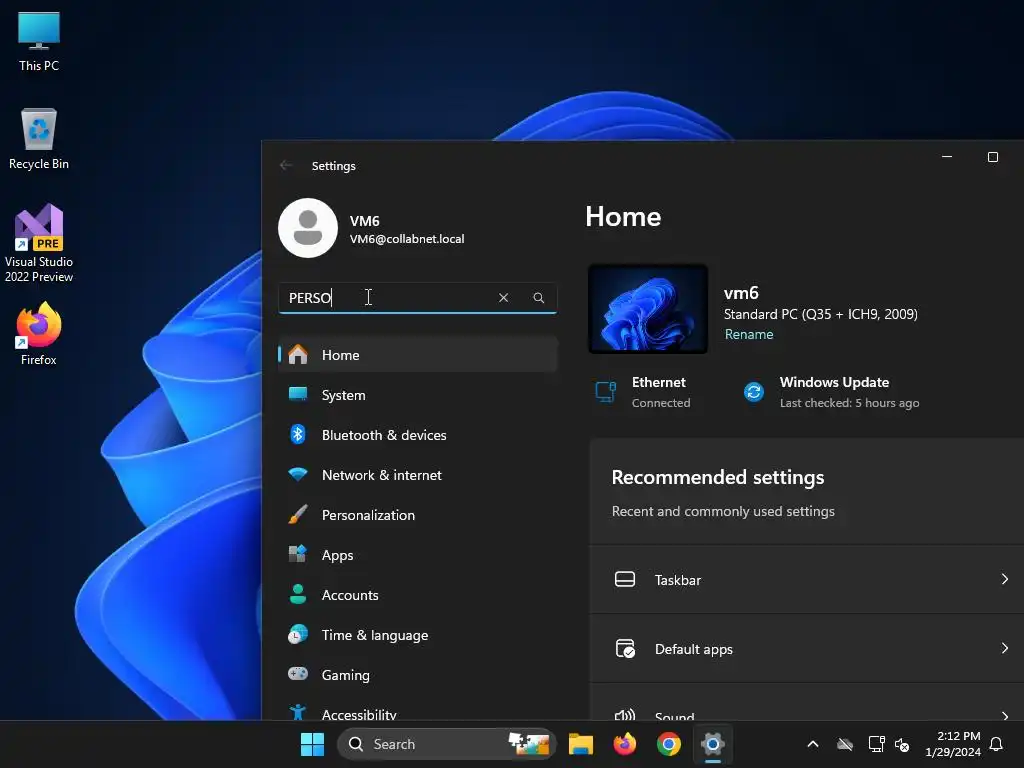The width and height of the screenshot is (1024, 768).
Task: Click the VM6@collabnet.local account text
Action: coord(407,239)
